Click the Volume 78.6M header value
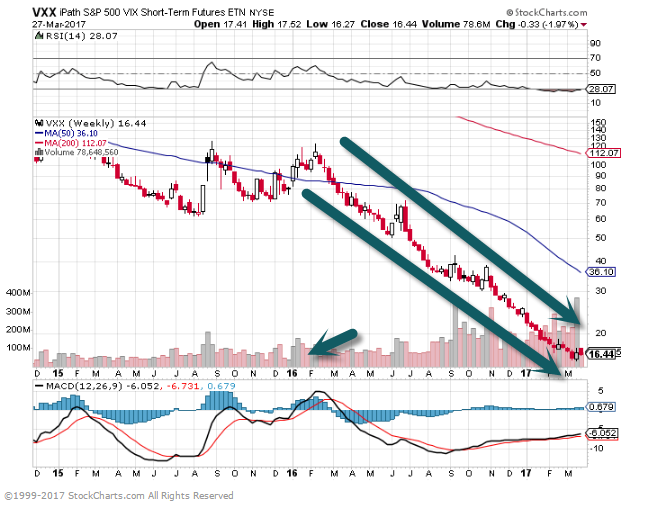This screenshot has width=646, height=509. click(x=456, y=24)
